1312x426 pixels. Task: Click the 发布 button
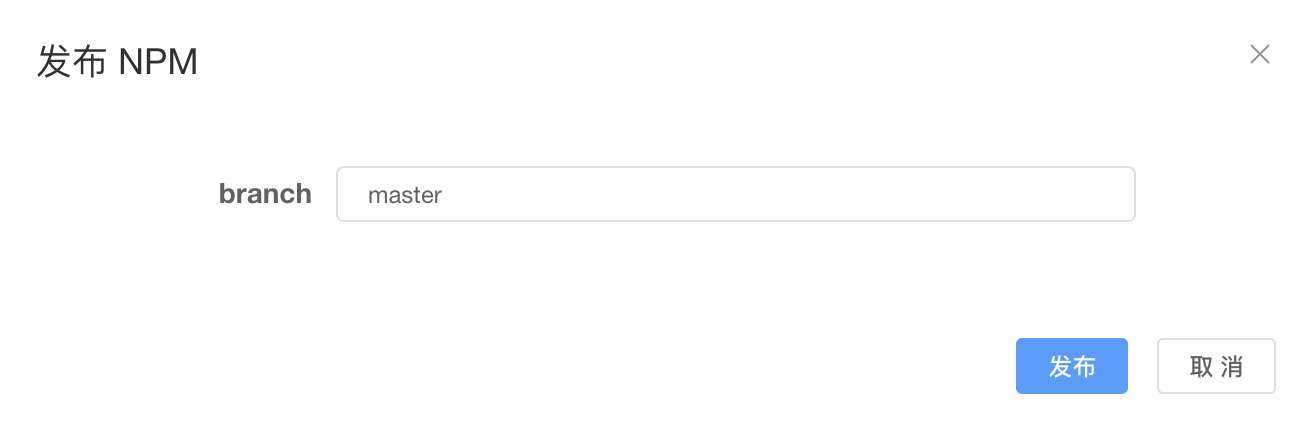tap(1071, 366)
